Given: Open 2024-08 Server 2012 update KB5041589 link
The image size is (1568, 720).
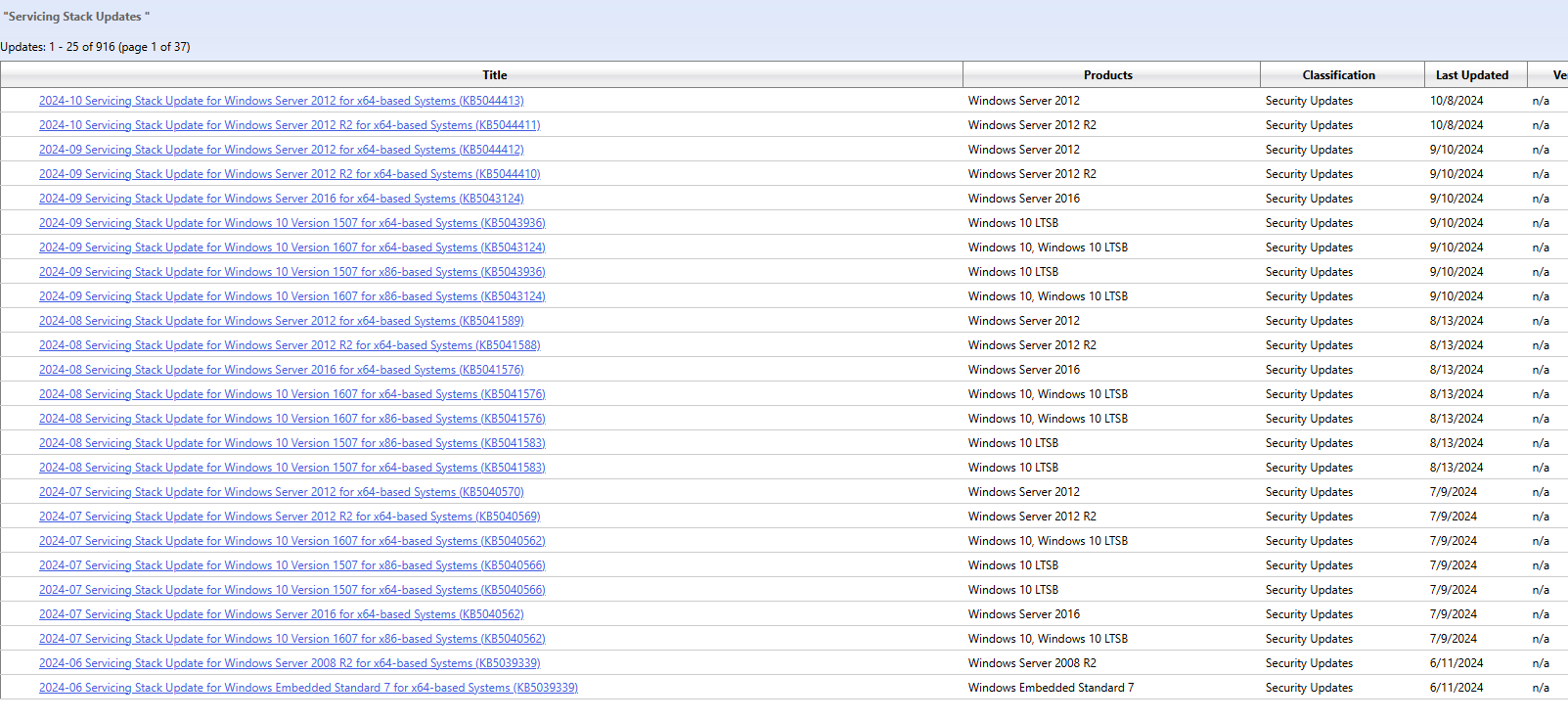Looking at the screenshot, I should point(282,321).
